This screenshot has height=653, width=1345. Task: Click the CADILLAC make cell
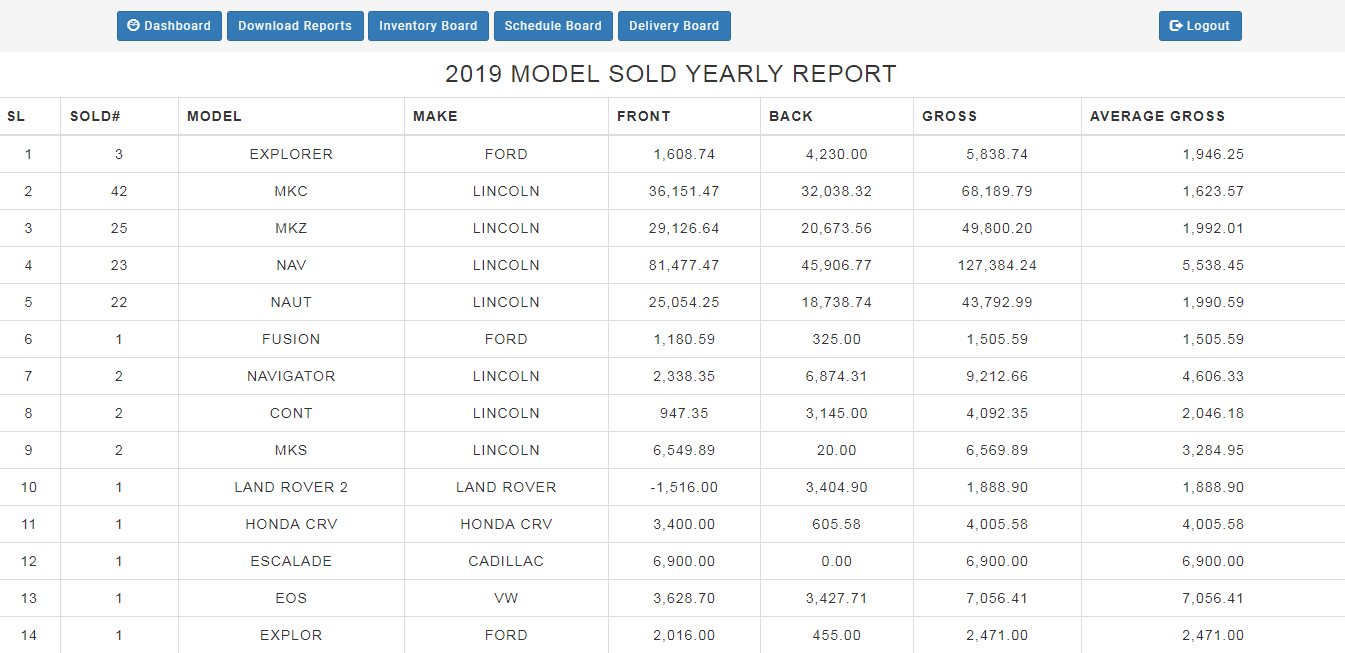pyautogui.click(x=506, y=561)
